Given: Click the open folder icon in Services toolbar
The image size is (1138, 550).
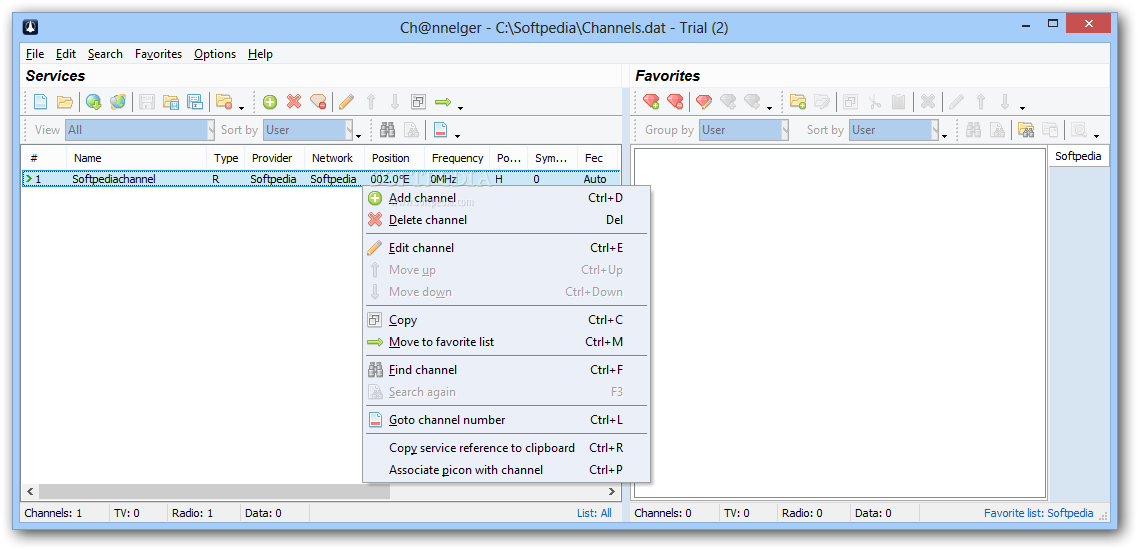Looking at the screenshot, I should (x=65, y=102).
